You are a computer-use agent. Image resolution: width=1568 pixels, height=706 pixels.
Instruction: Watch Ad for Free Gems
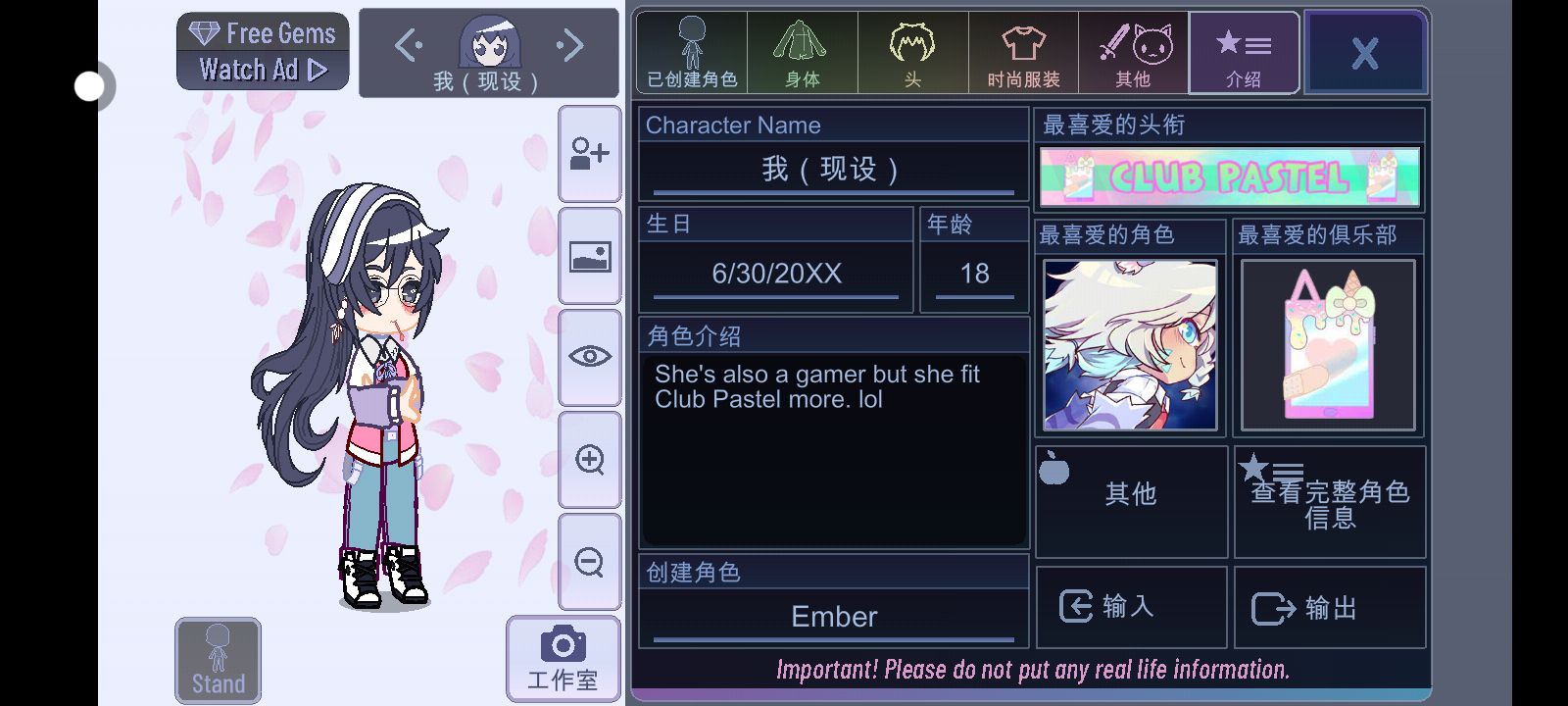(x=263, y=51)
